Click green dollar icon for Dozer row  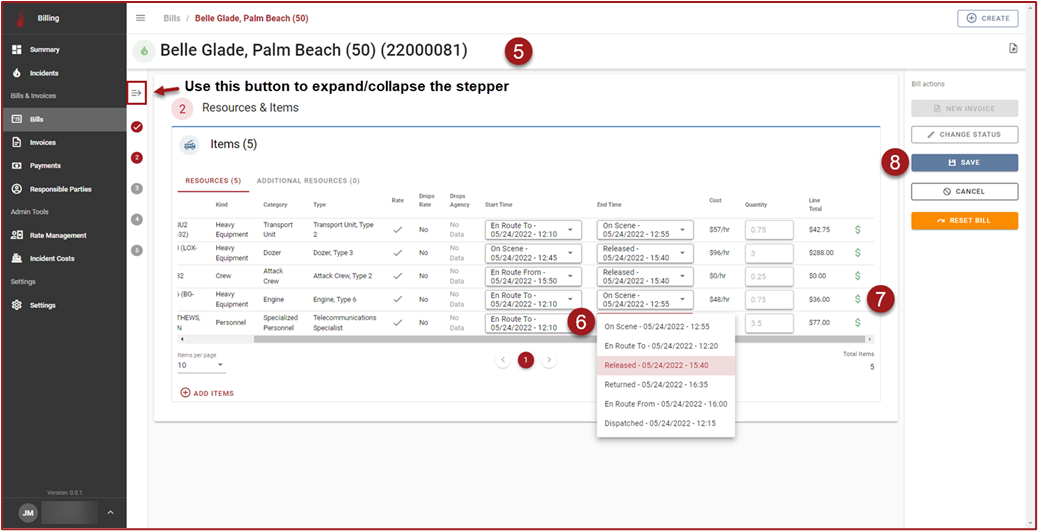(857, 252)
